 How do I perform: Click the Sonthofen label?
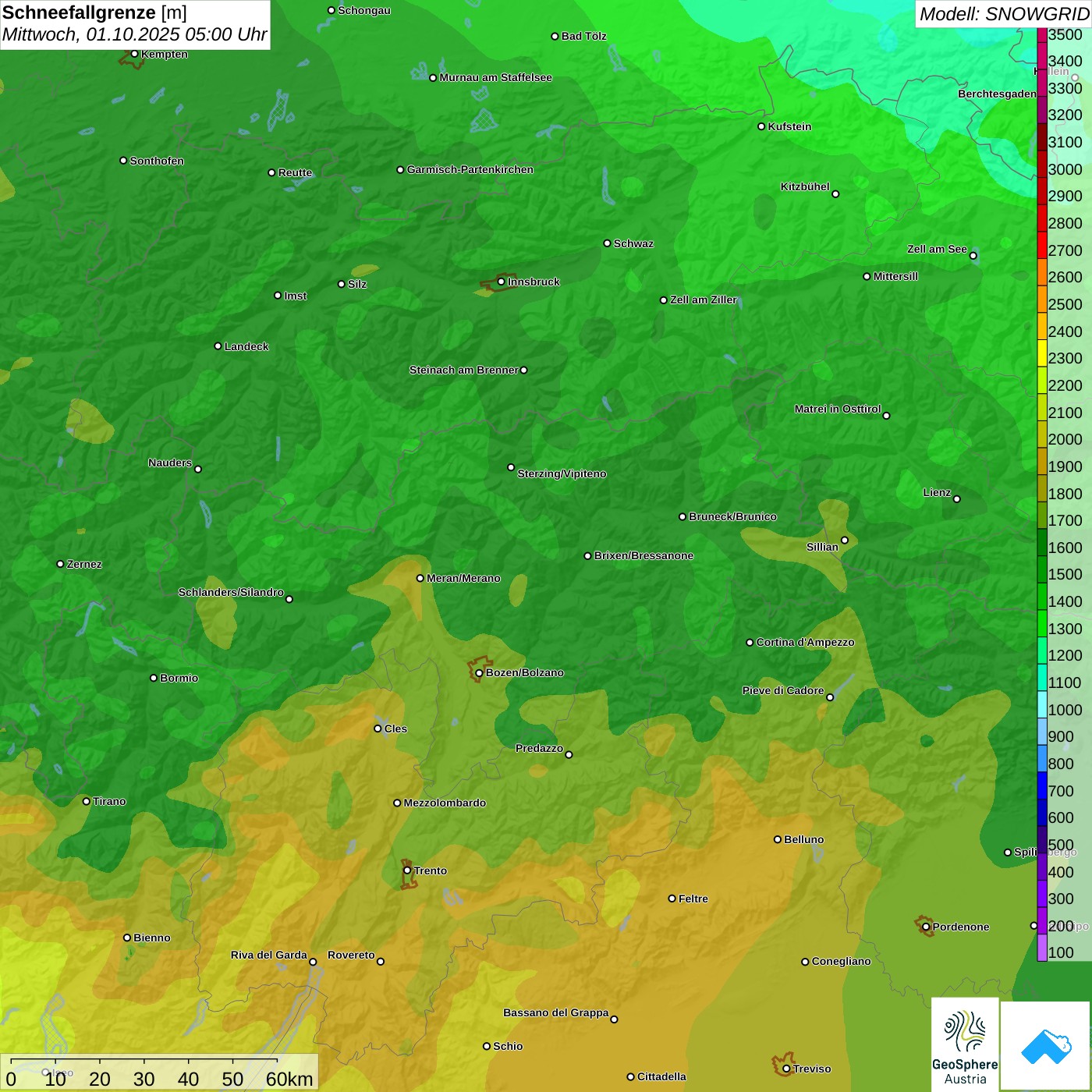(157, 161)
